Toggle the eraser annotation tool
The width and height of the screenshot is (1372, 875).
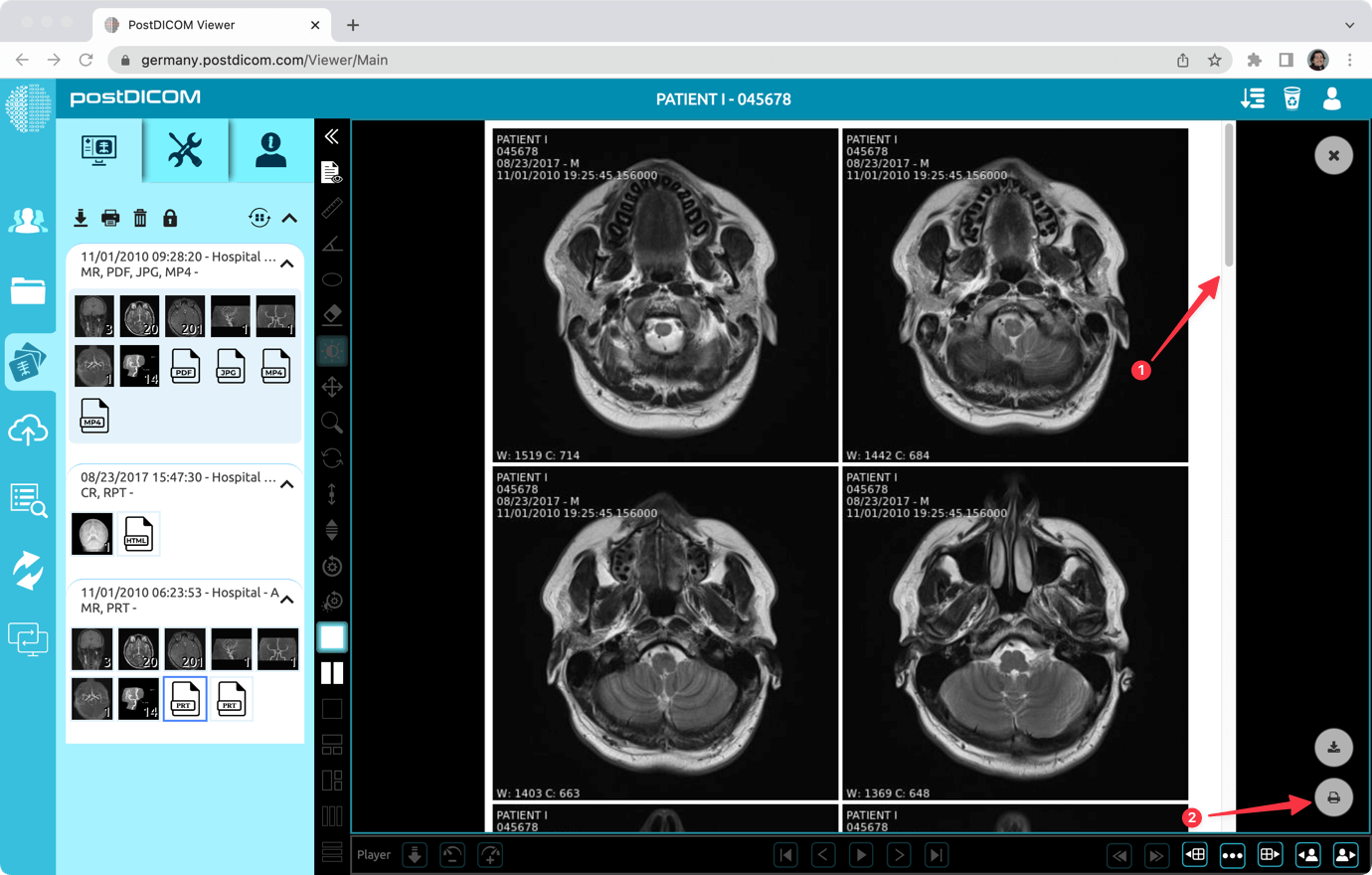332,315
